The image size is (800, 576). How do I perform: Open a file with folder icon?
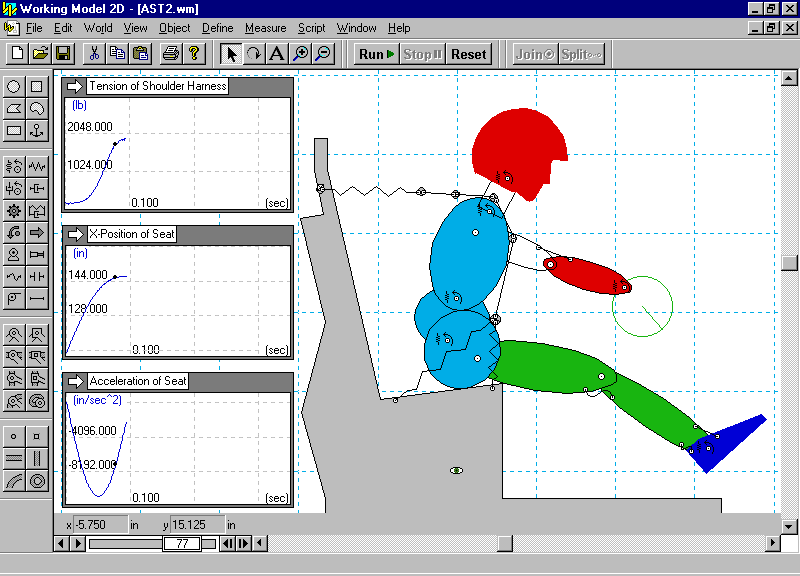pyautogui.click(x=40, y=54)
